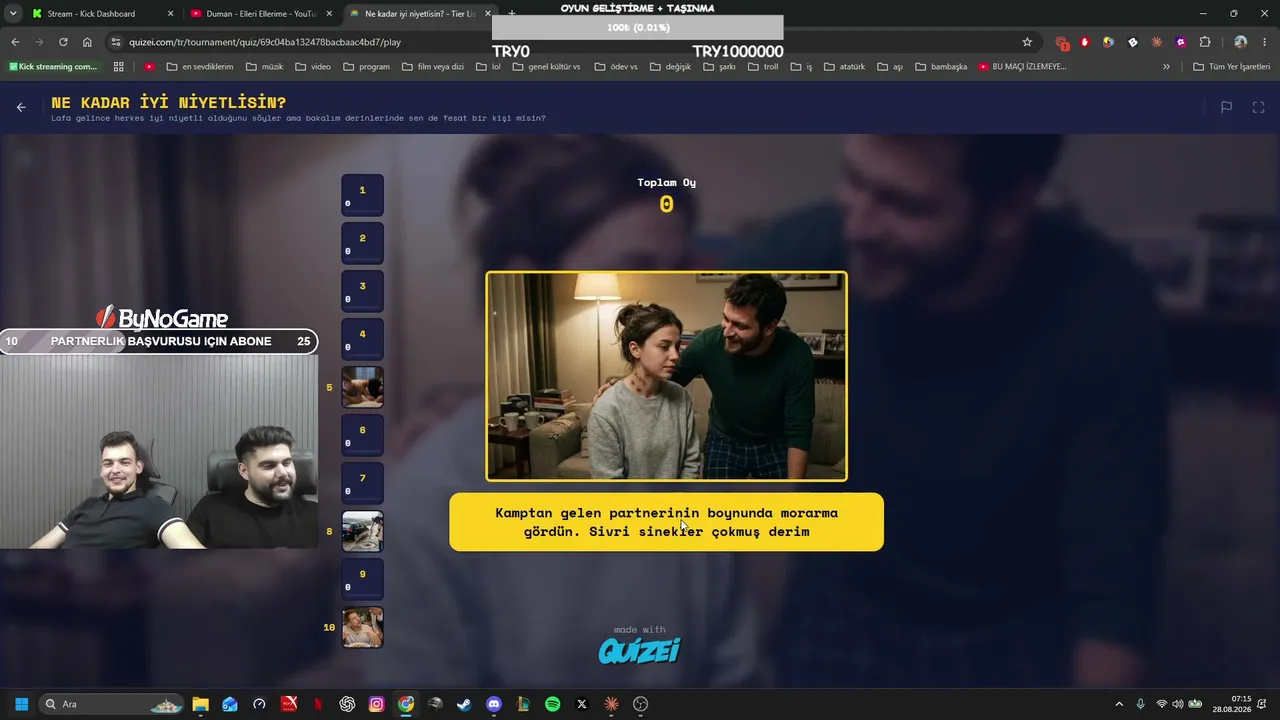Open the program bookmarks folder

click(x=366, y=67)
